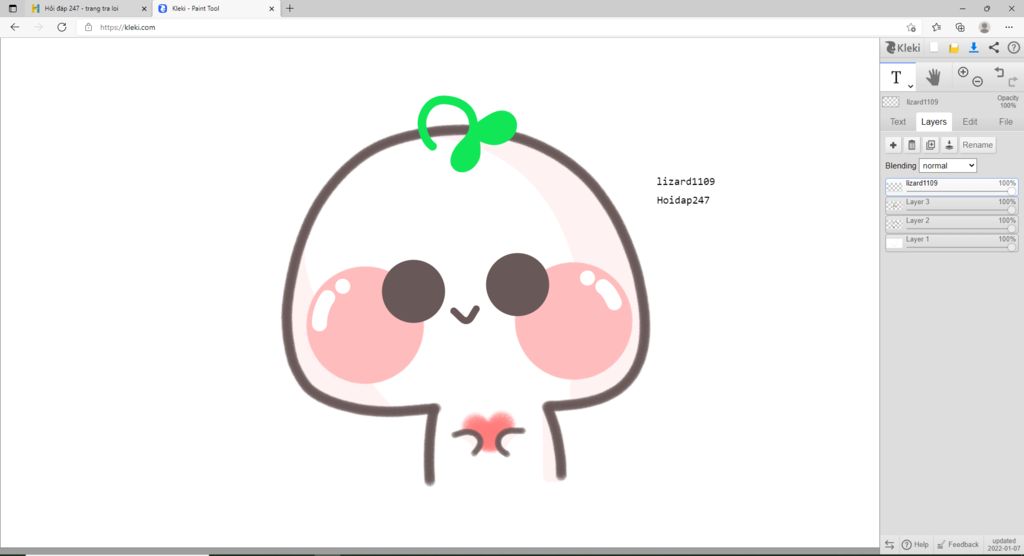Adjust opacity slider of Layer 2

coord(961,229)
